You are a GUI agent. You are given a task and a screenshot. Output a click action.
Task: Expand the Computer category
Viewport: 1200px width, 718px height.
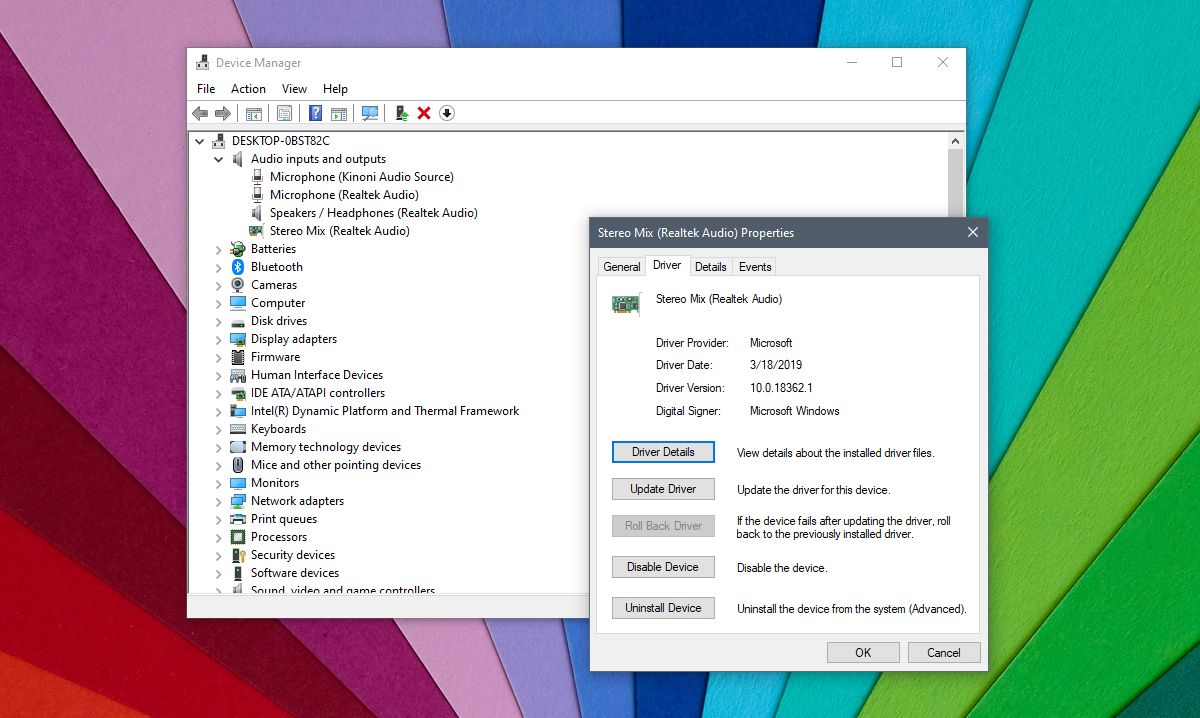click(x=219, y=303)
